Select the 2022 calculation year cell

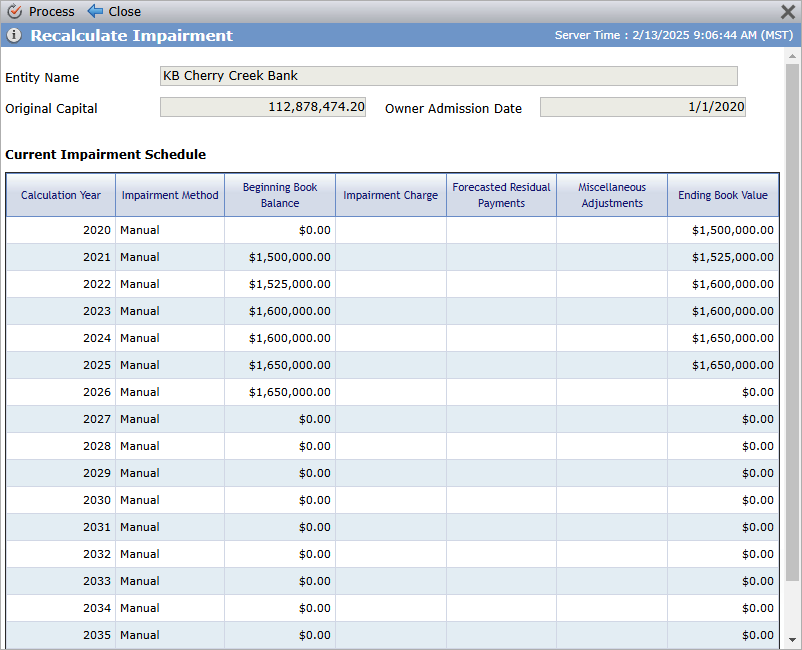point(61,284)
